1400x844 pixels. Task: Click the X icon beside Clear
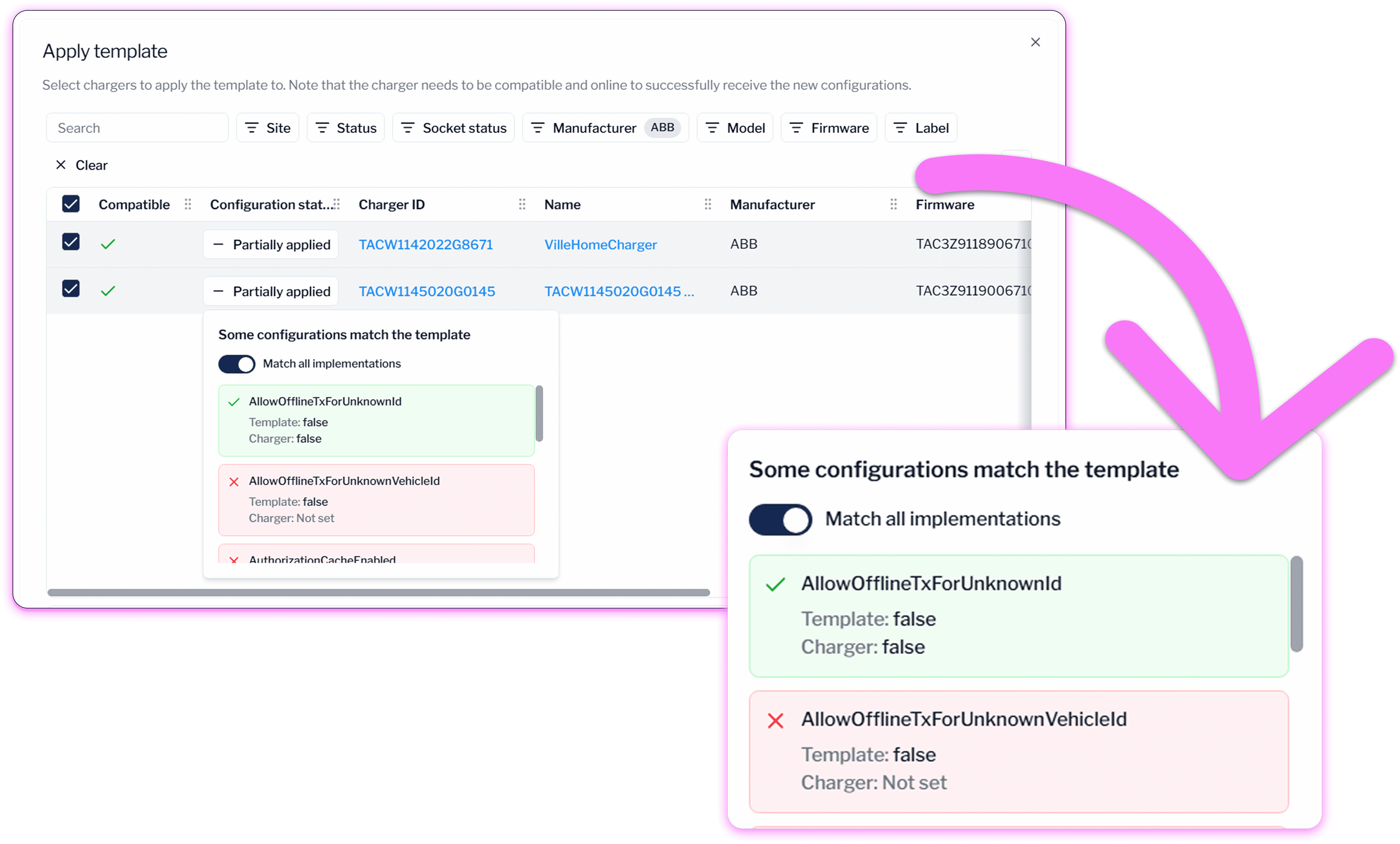pos(61,165)
